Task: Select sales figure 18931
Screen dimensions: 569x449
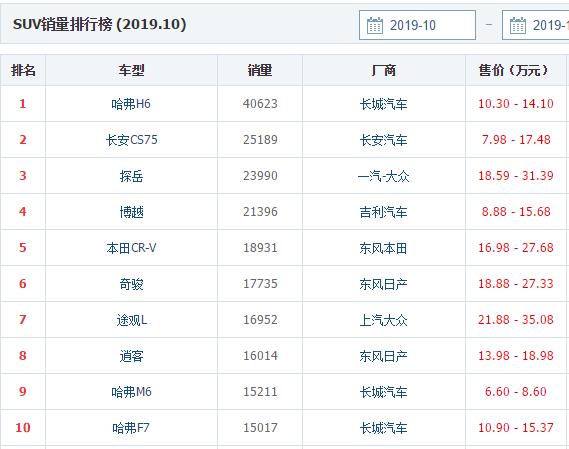Action: pos(260,248)
